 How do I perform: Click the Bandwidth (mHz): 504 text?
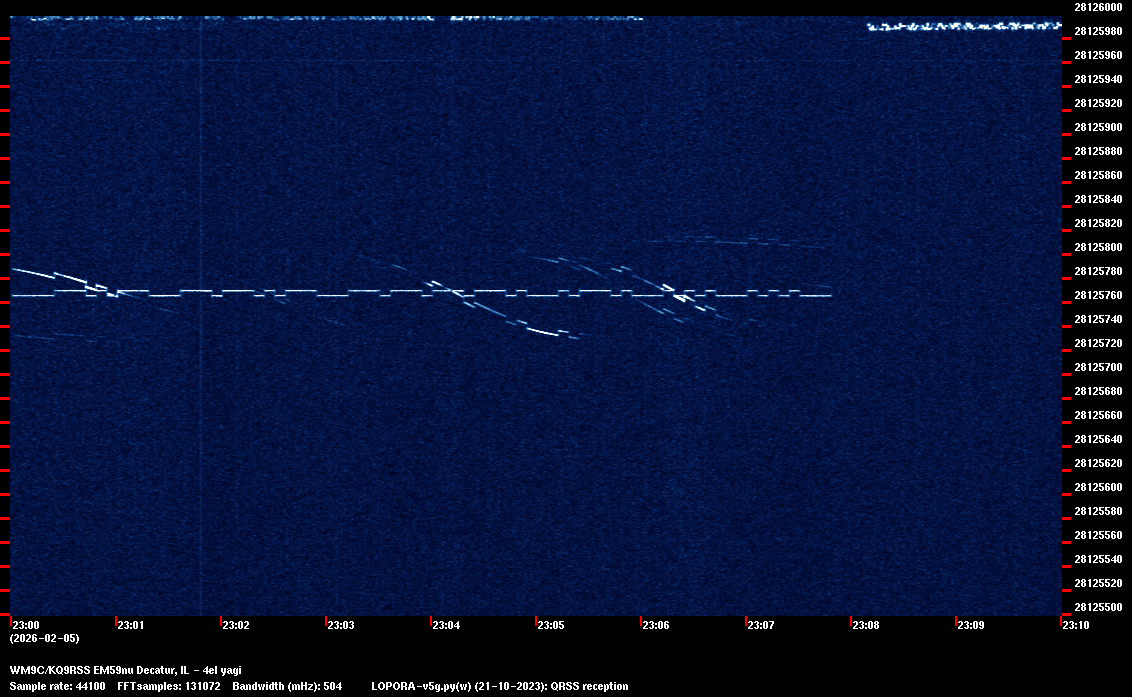(x=286, y=686)
